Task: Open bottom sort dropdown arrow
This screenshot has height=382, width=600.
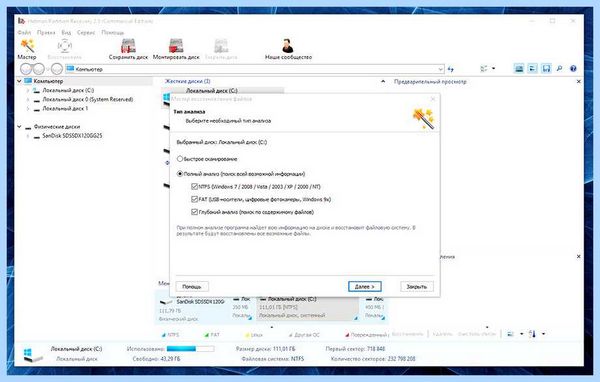Action: click(x=543, y=334)
